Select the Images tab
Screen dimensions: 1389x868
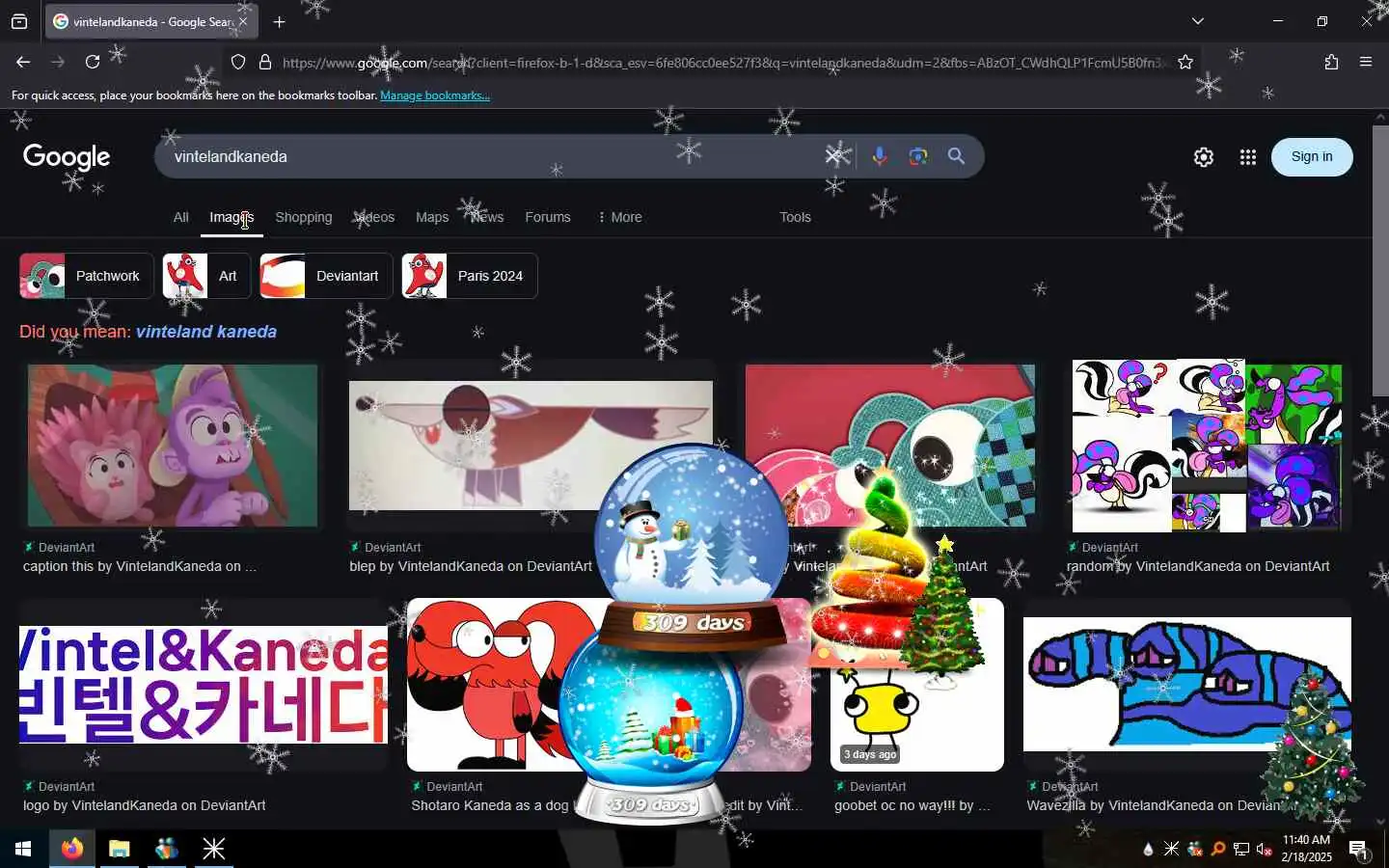pyautogui.click(x=231, y=217)
